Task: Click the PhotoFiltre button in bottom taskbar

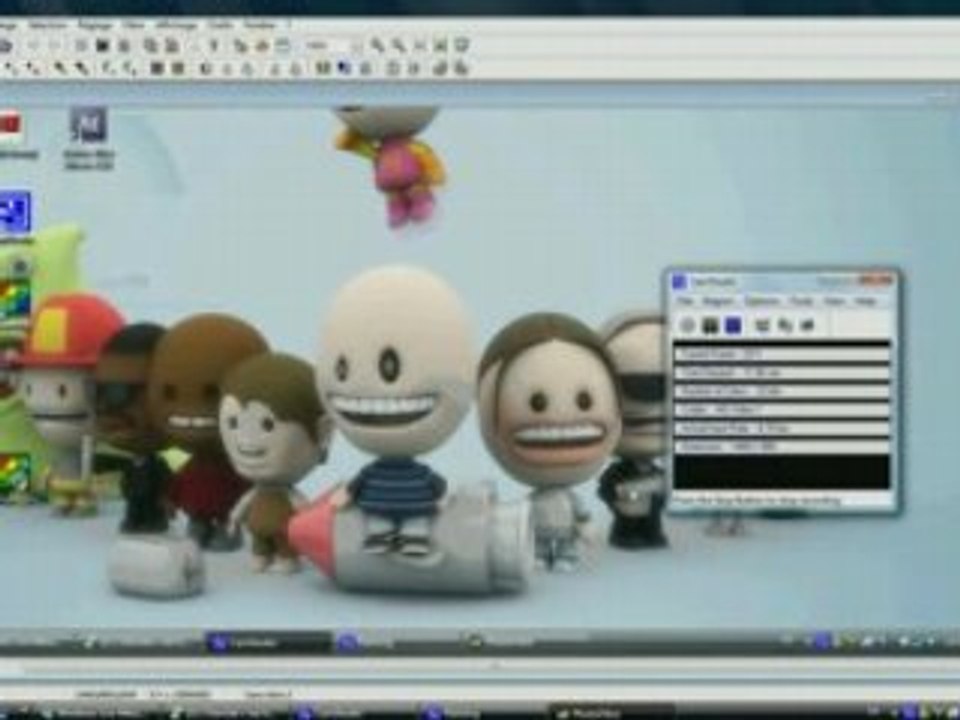Action: (x=612, y=713)
